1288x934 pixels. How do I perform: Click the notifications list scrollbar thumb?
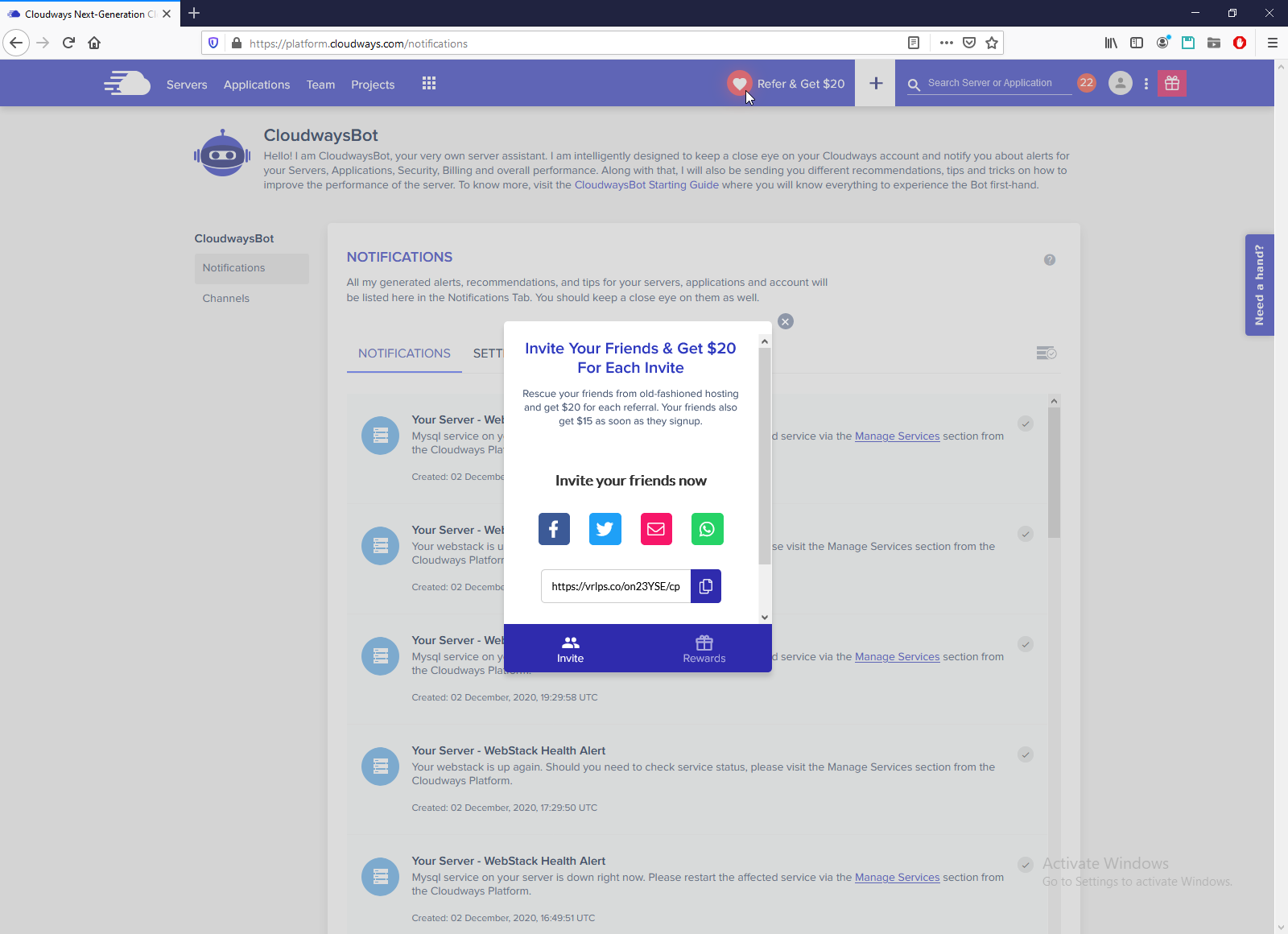1054,473
